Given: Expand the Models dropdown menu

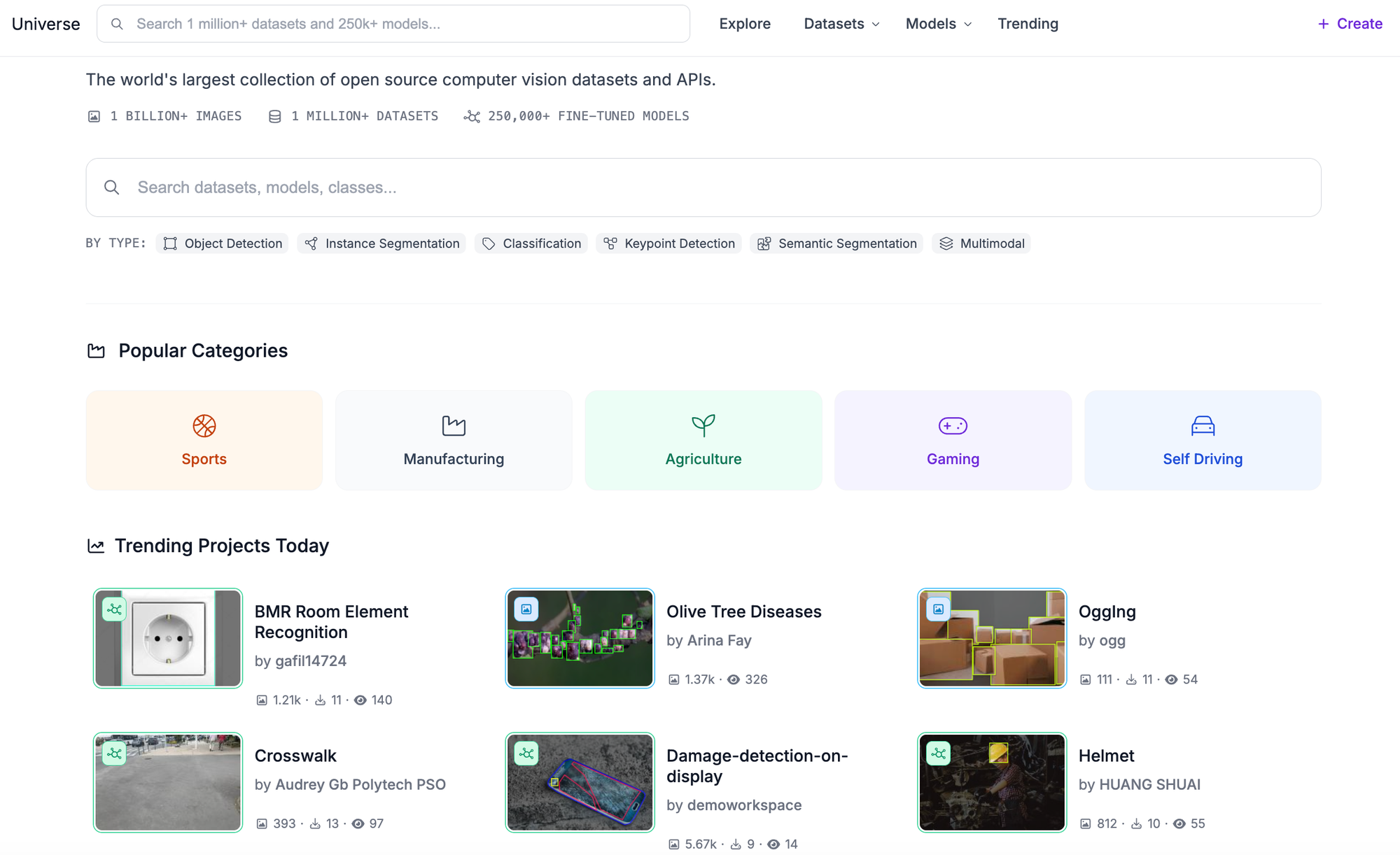Looking at the screenshot, I should click(938, 24).
